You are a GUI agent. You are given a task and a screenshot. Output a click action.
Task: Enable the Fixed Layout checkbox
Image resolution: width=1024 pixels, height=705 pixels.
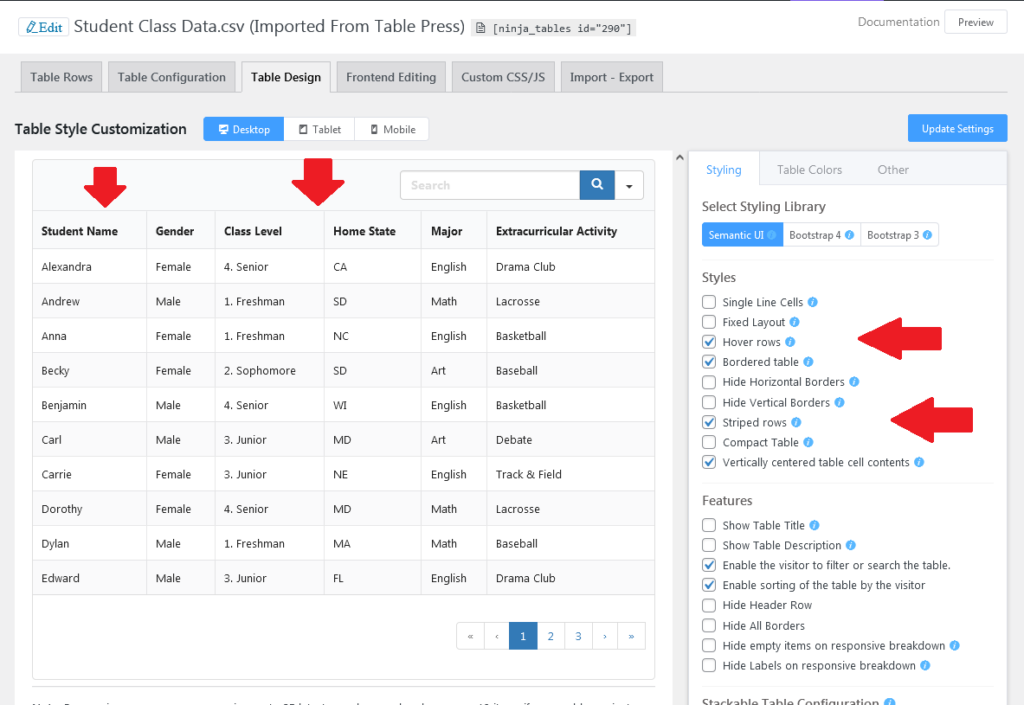[x=709, y=321]
